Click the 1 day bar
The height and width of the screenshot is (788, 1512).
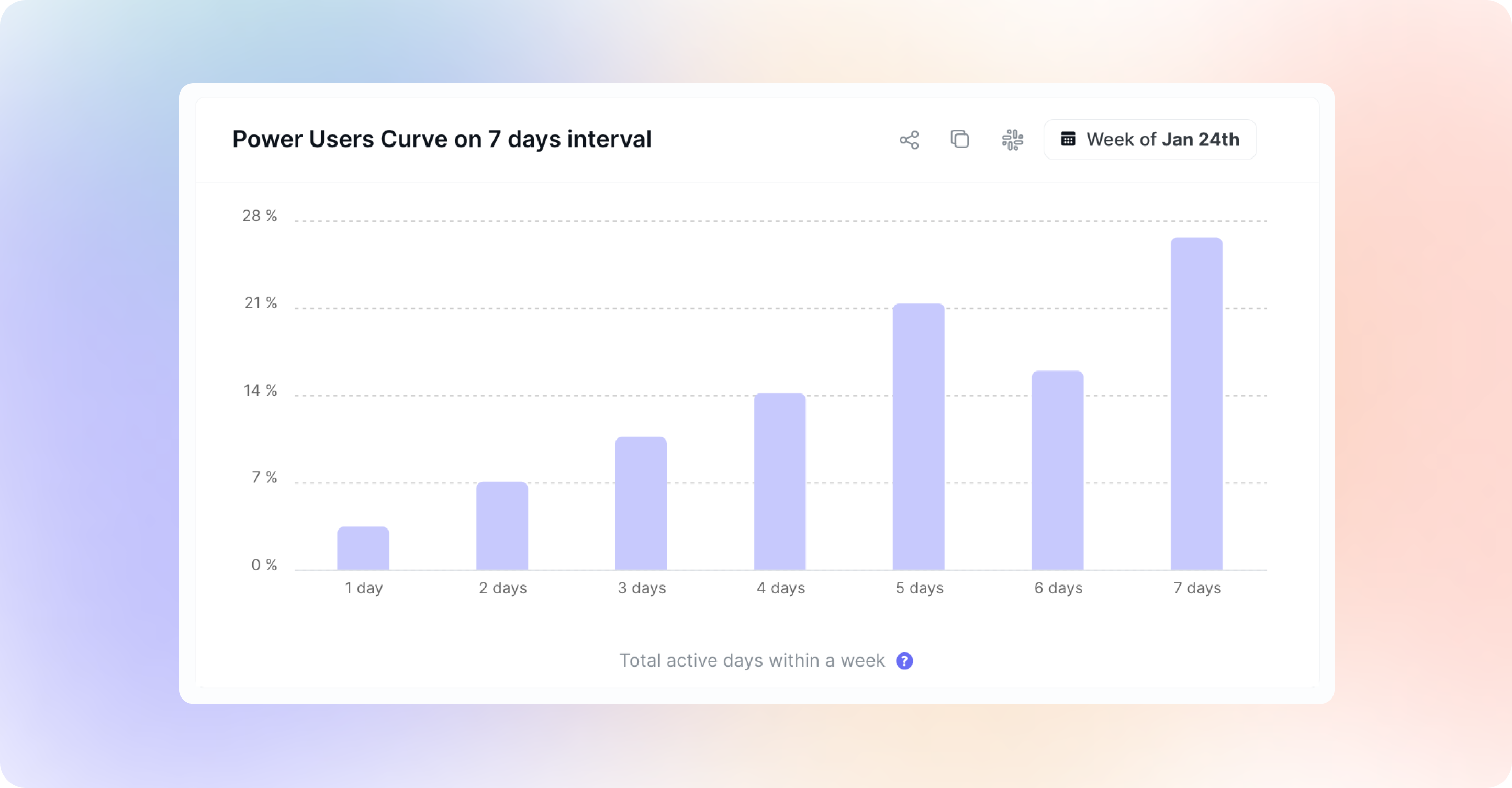click(x=363, y=548)
